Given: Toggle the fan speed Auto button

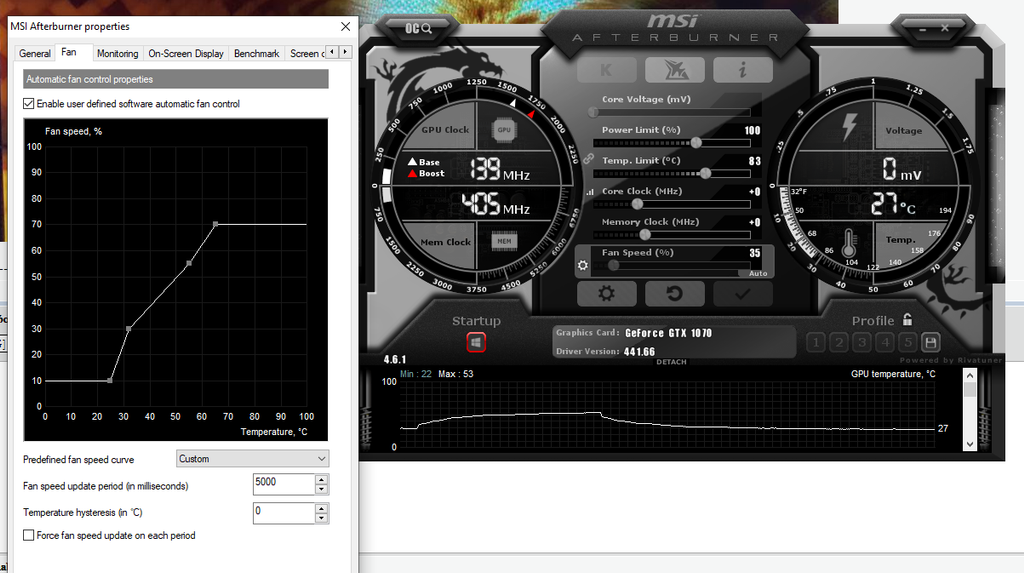Looking at the screenshot, I should pyautogui.click(x=757, y=273).
